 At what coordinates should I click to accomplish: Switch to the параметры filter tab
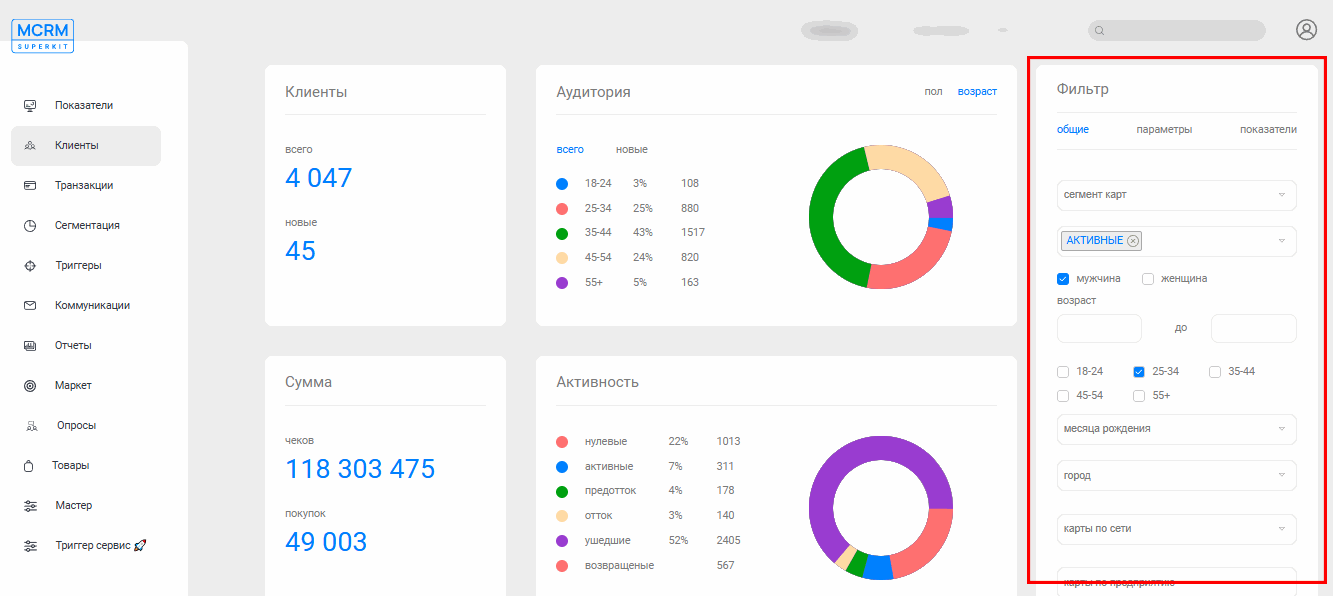click(x=1164, y=129)
